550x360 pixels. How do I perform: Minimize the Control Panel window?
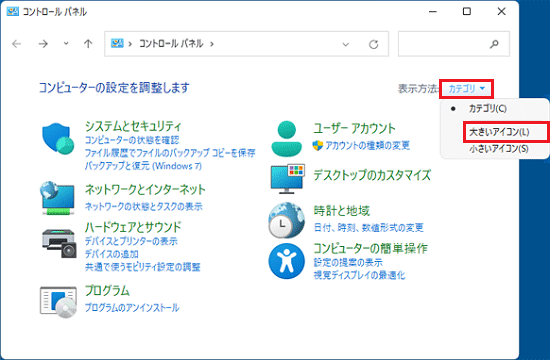pyautogui.click(x=433, y=12)
